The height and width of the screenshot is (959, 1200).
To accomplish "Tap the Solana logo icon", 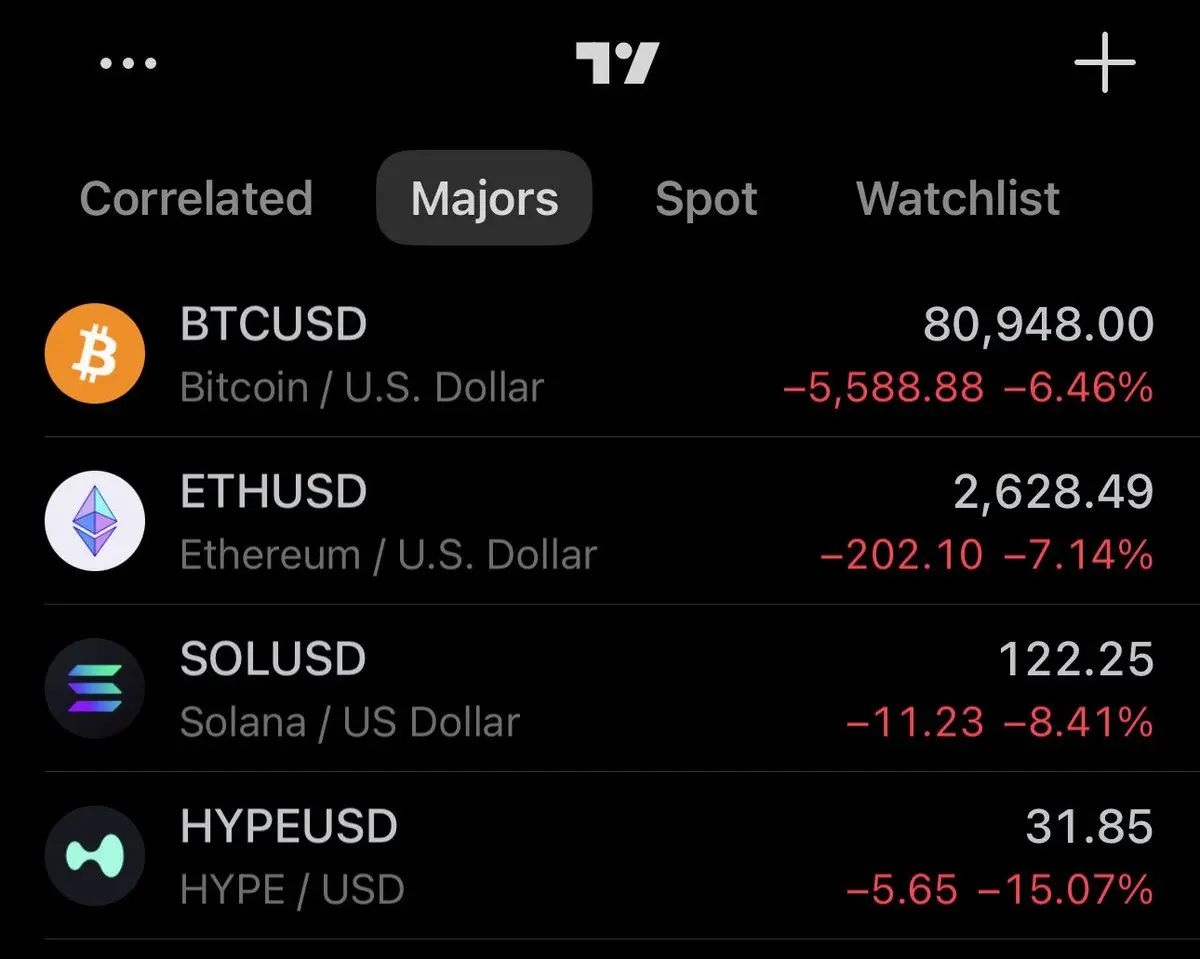I will (x=95, y=688).
